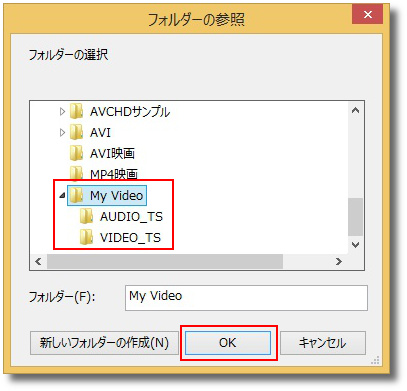Click the OK button
407x391 pixels.
tap(228, 343)
